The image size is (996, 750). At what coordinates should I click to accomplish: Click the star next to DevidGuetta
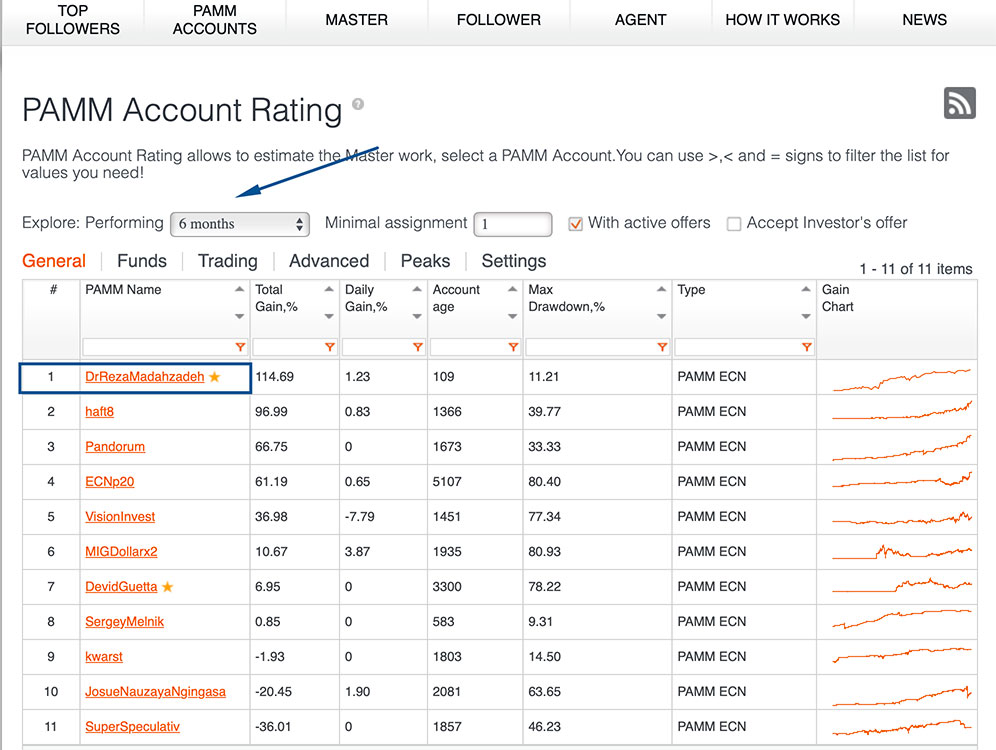tap(168, 586)
